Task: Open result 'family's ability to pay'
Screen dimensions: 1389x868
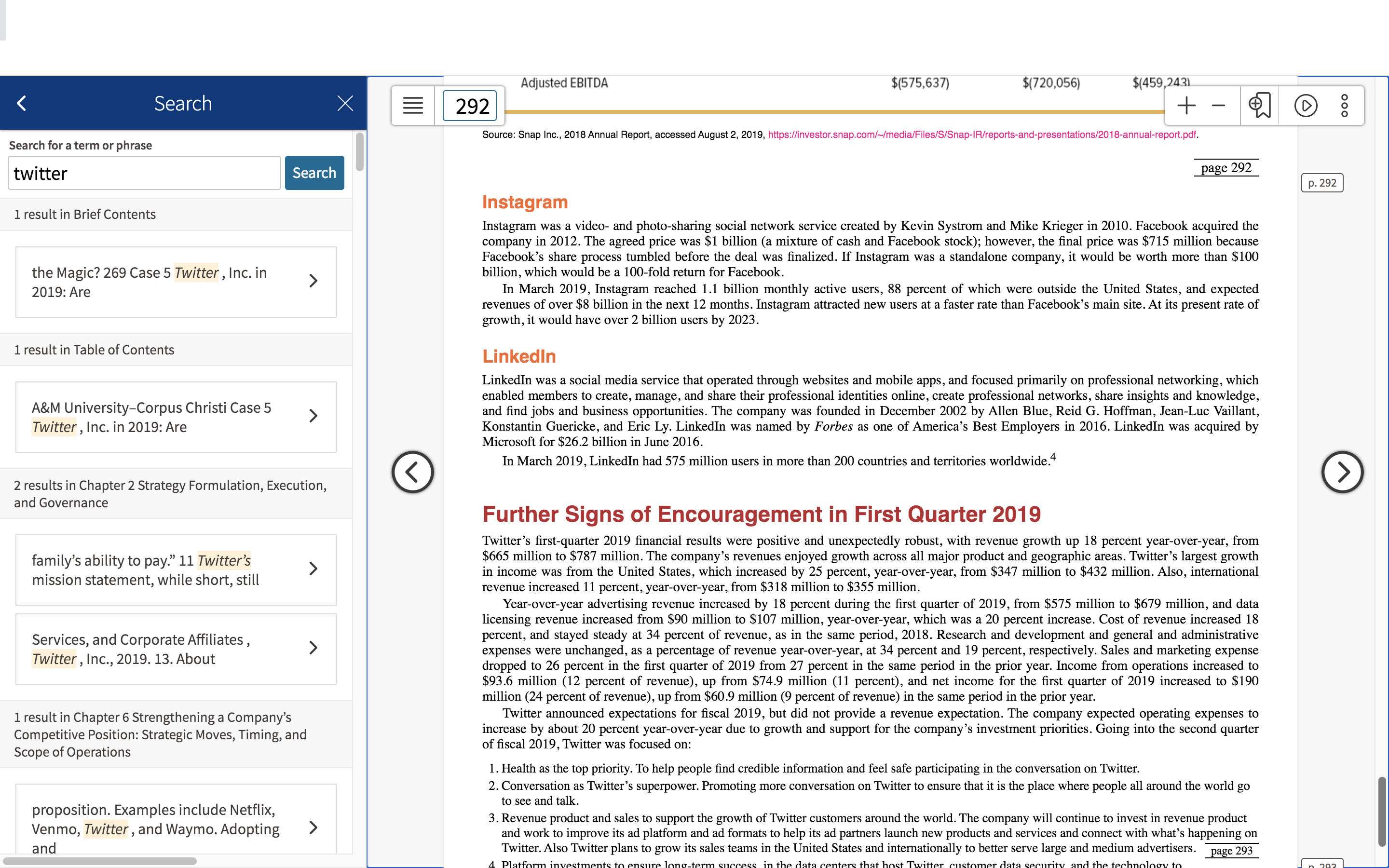Action: (x=176, y=570)
